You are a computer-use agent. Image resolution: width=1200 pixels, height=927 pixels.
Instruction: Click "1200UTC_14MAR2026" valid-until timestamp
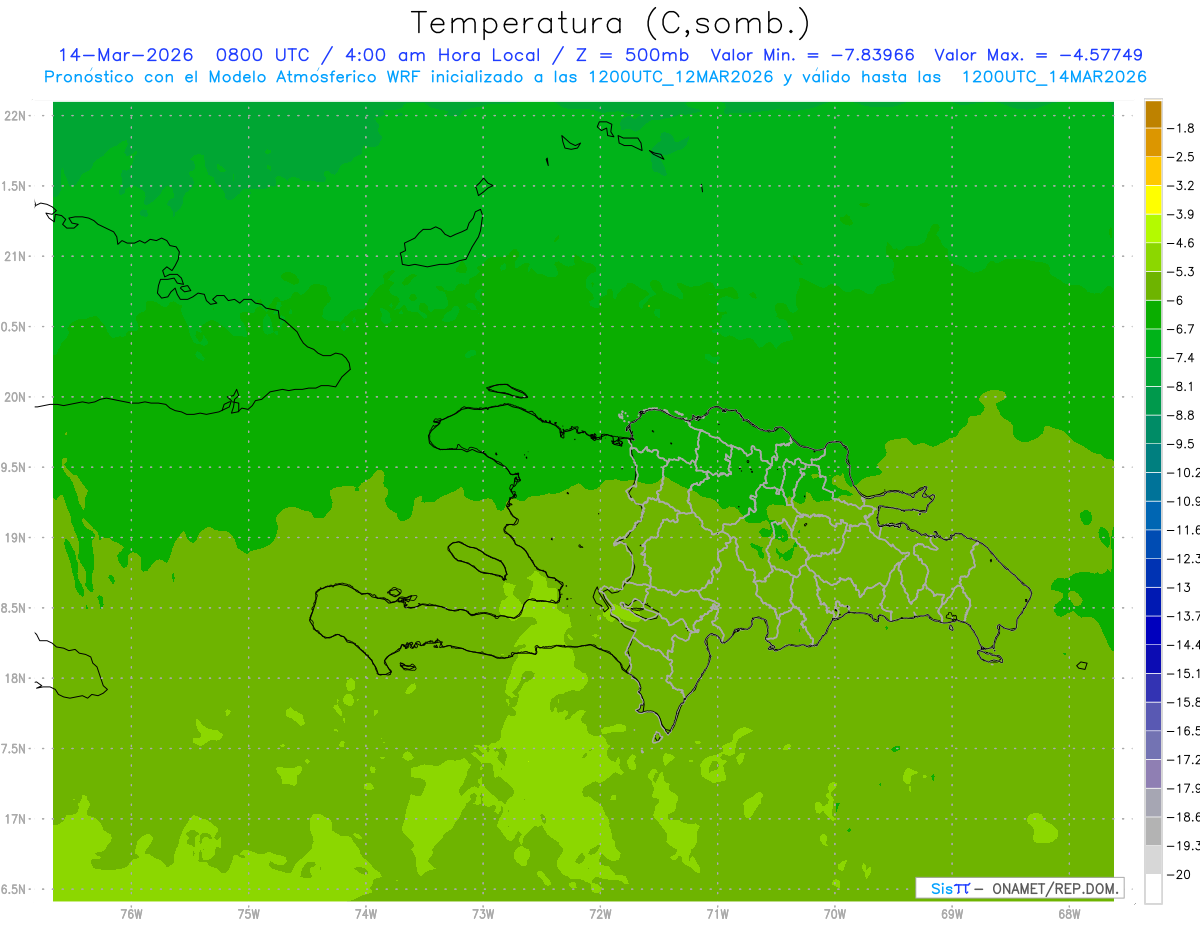[1054, 77]
